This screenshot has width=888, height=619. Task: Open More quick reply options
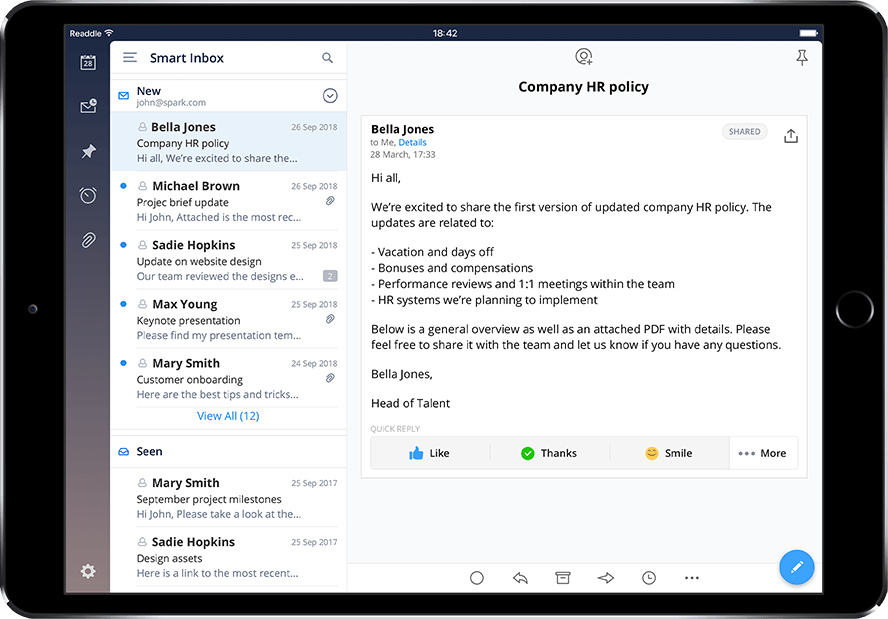(763, 452)
